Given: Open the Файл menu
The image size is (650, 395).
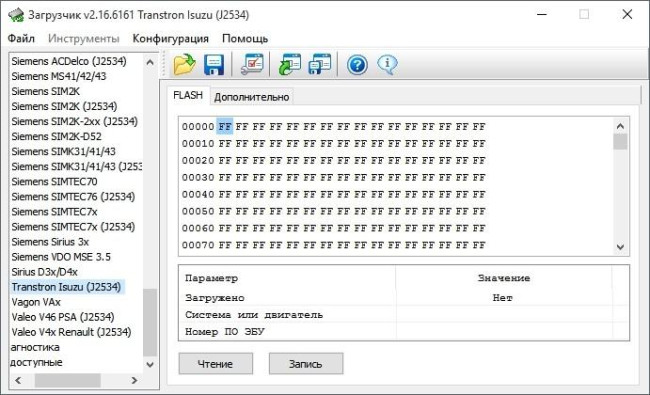Looking at the screenshot, I should (x=21, y=39).
